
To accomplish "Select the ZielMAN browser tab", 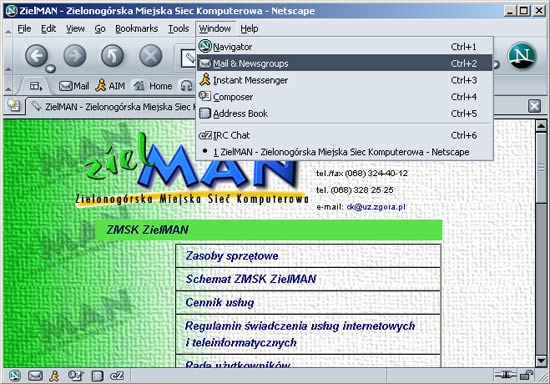I will point(112,106).
